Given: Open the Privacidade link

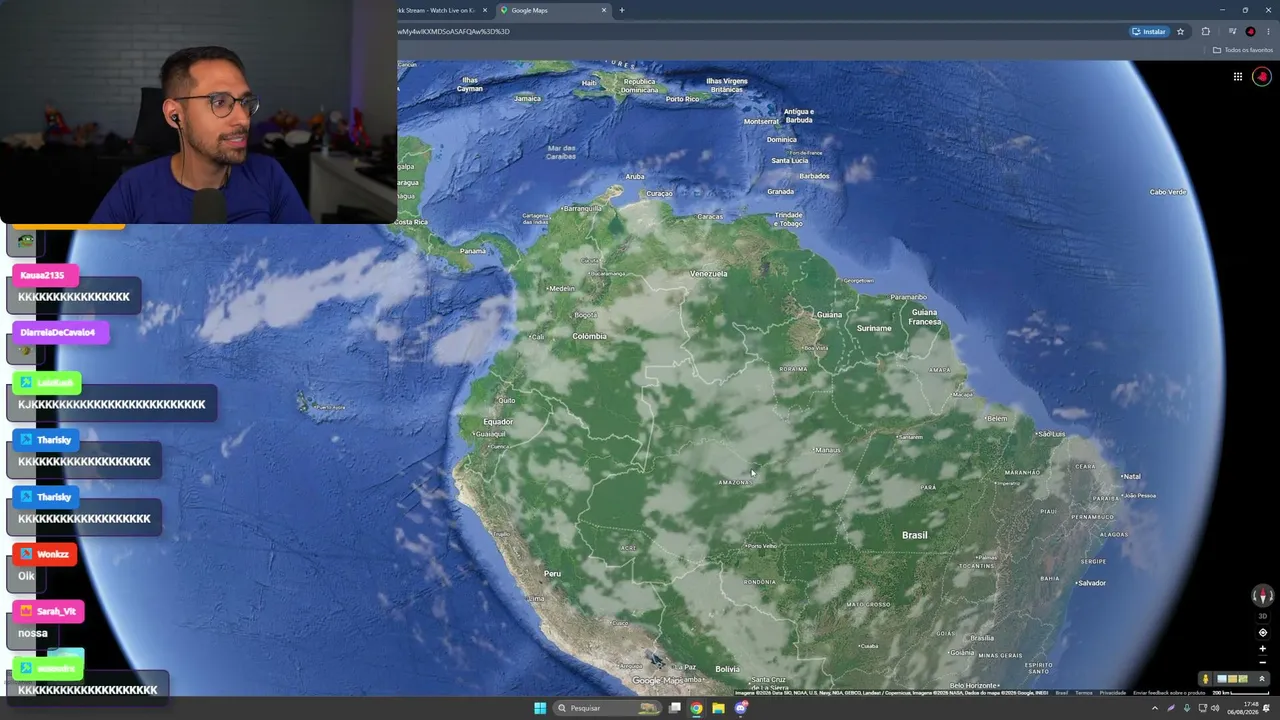Looking at the screenshot, I should 1112,692.
